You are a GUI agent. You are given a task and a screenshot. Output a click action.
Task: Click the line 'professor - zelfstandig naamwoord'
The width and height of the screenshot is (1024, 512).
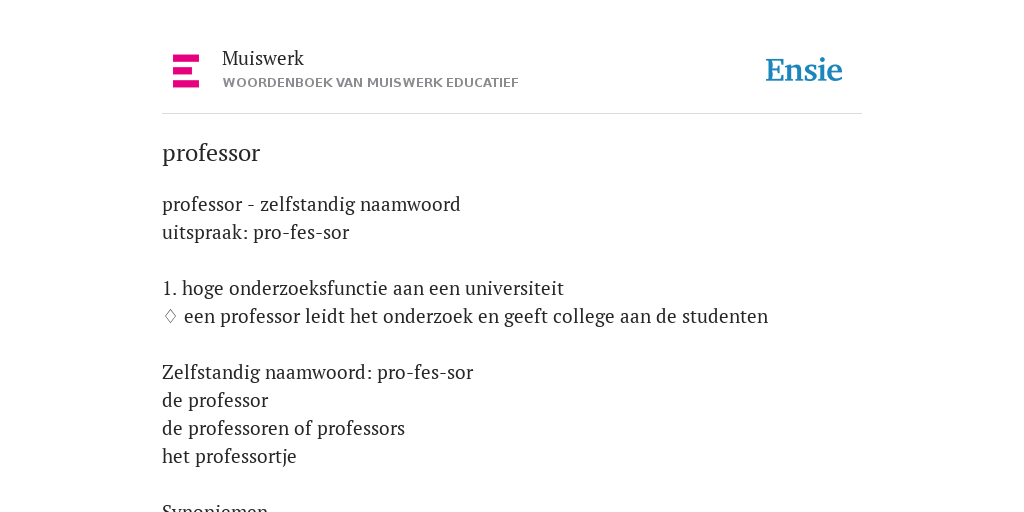click(x=311, y=204)
